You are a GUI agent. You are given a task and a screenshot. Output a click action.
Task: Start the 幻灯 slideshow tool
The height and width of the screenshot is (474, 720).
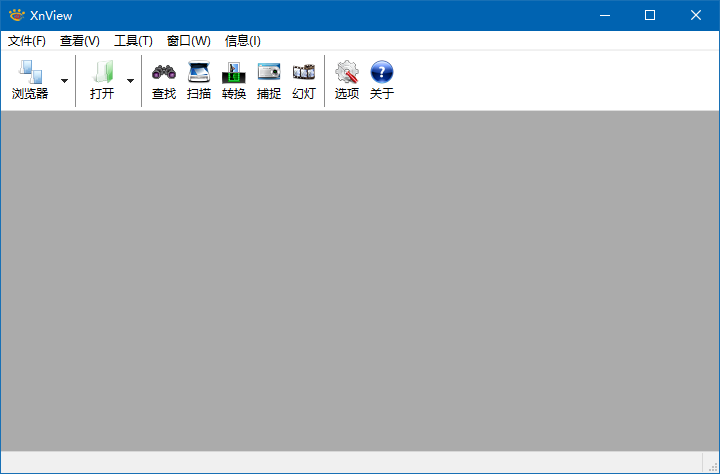tap(304, 80)
